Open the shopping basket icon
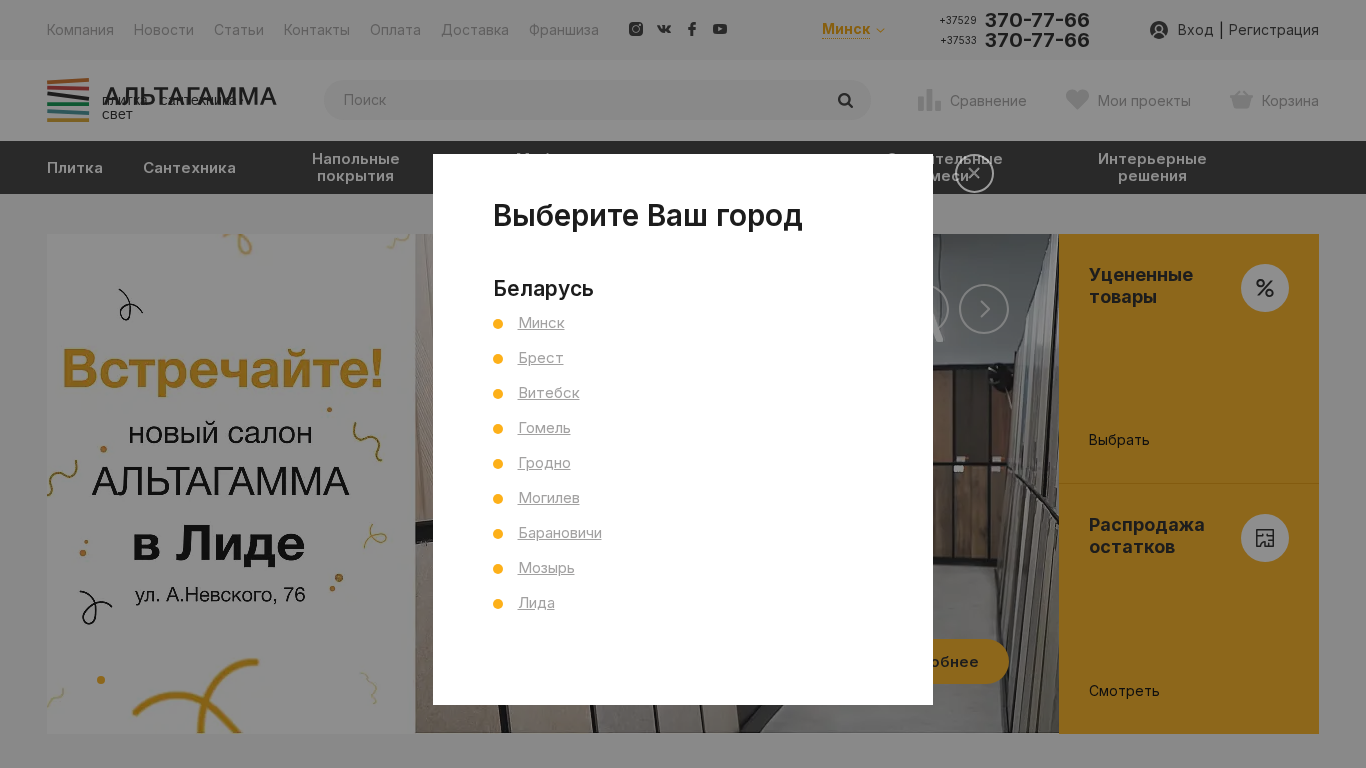This screenshot has height=768, width=1366. tap(1241, 100)
